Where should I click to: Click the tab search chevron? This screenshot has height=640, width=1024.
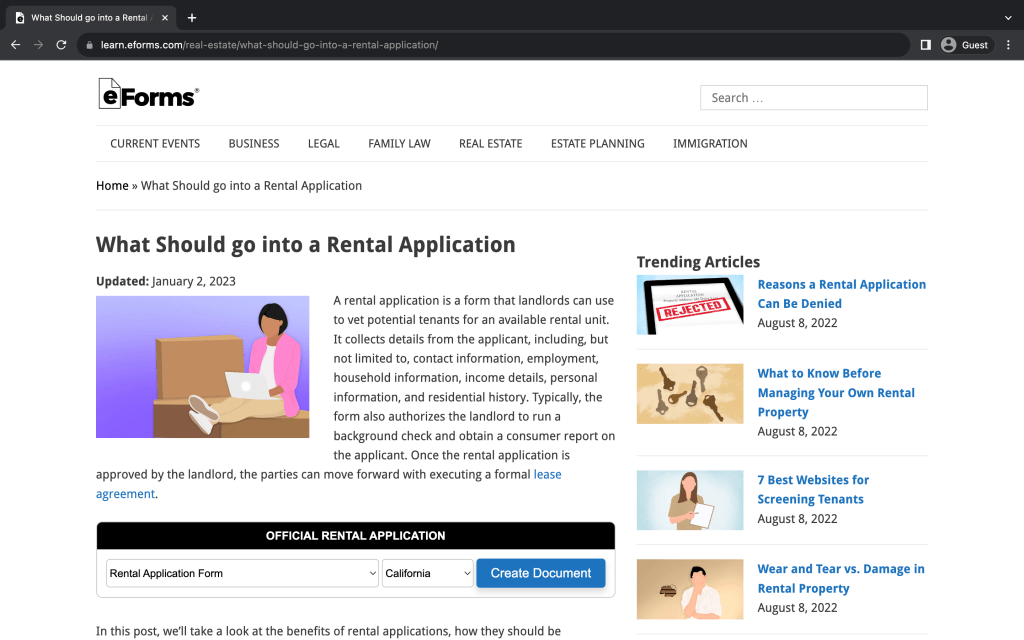click(1007, 18)
